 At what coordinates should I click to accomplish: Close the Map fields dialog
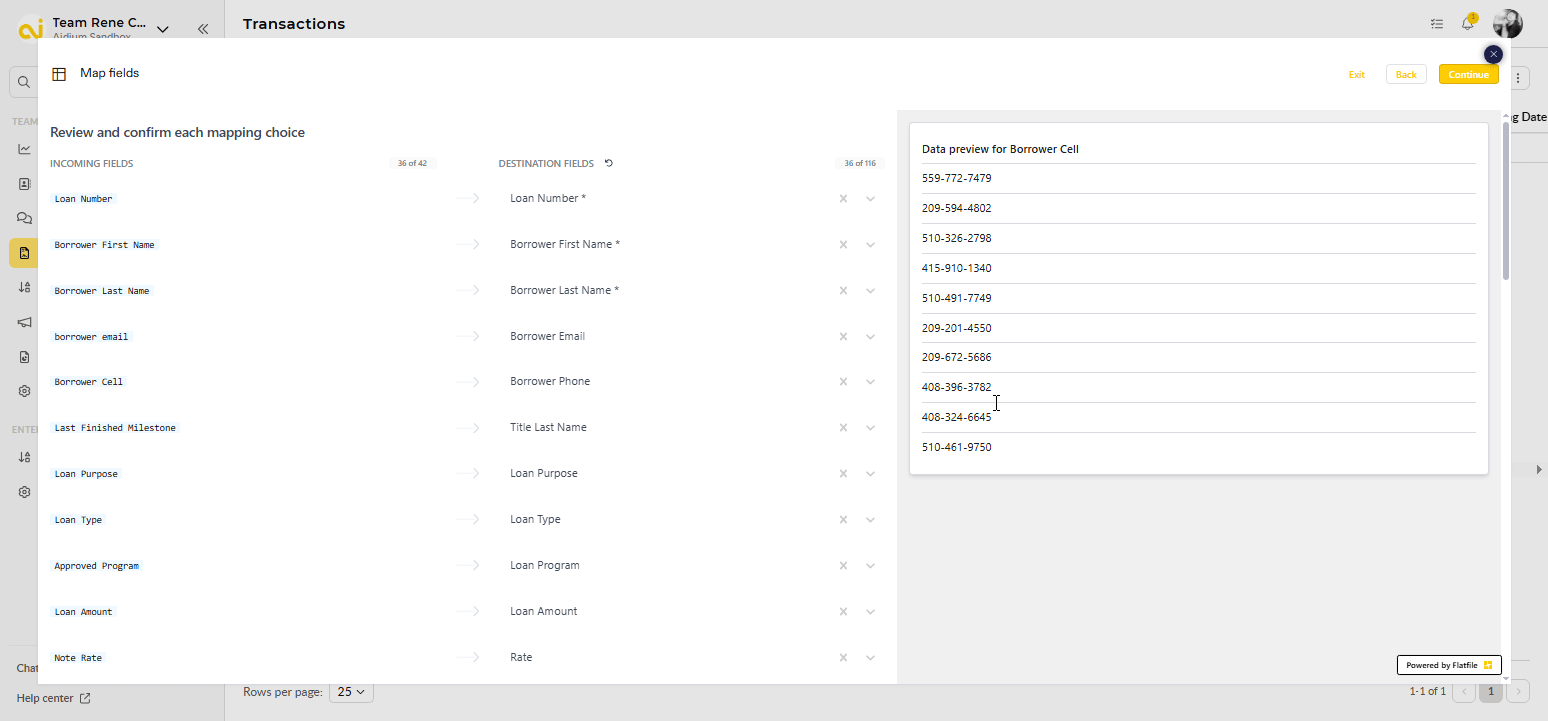[x=1493, y=54]
